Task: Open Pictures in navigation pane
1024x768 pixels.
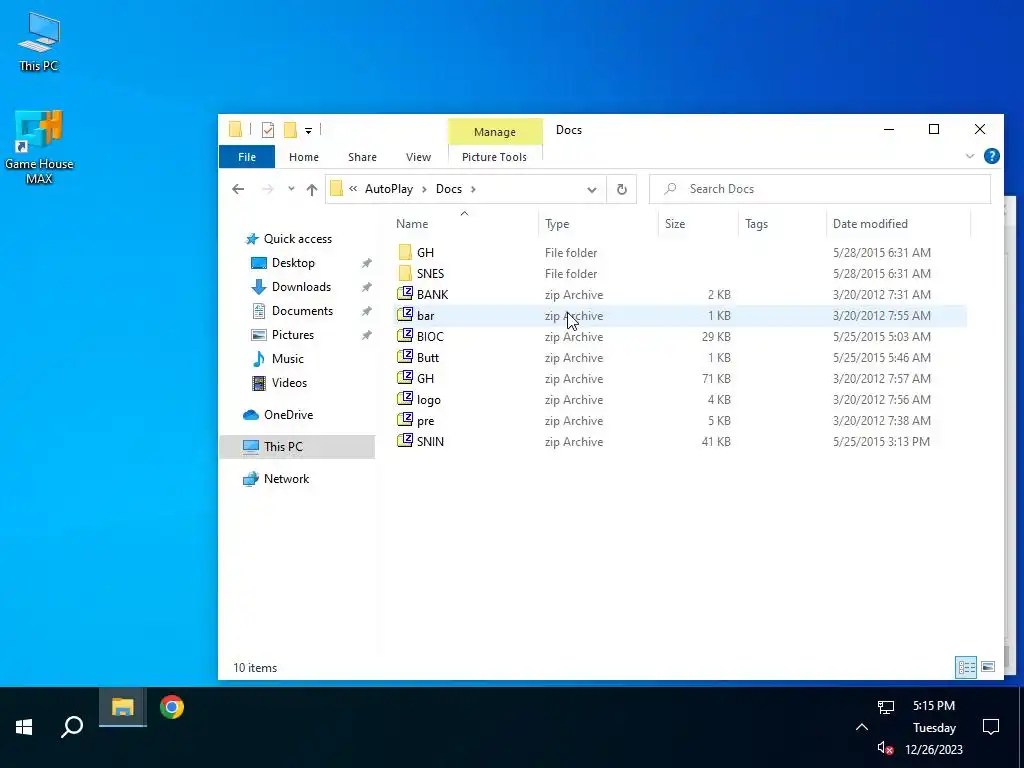Action: click(x=293, y=335)
